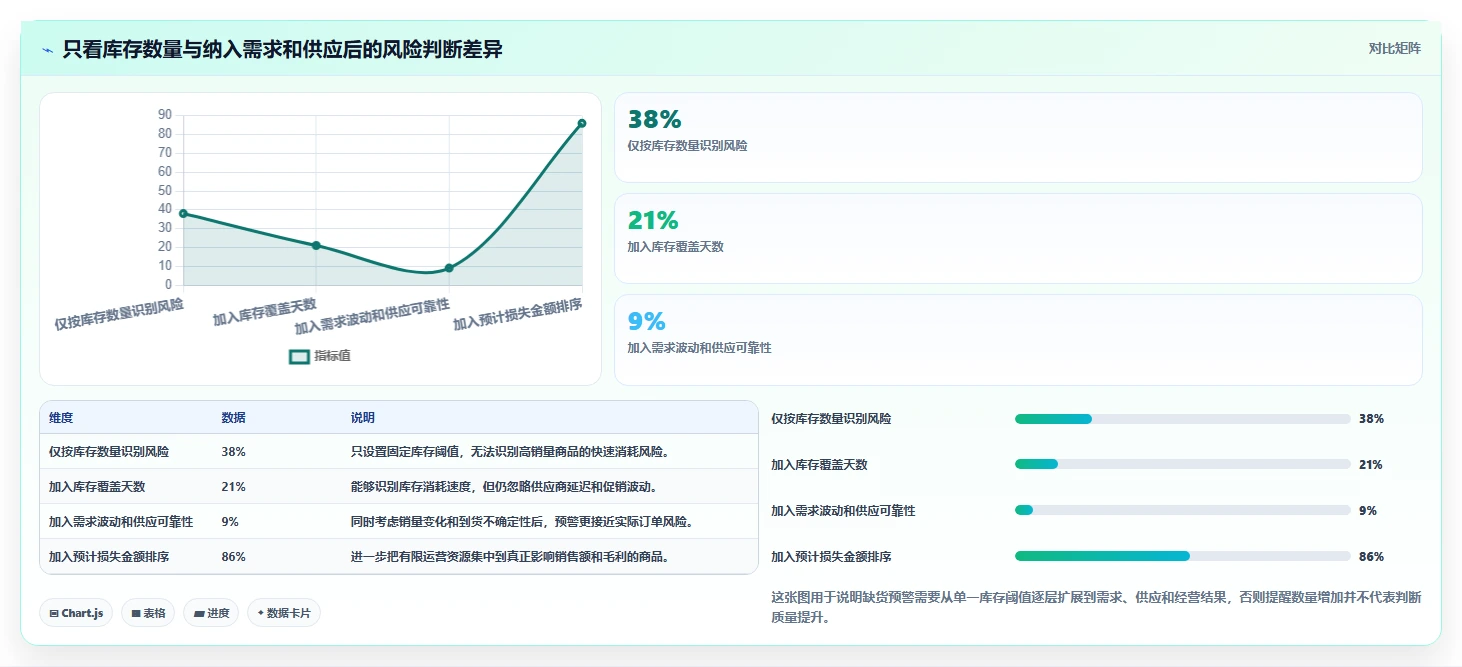Toggle the 指标值 legend swatch
The image size is (1462, 667).
point(299,356)
